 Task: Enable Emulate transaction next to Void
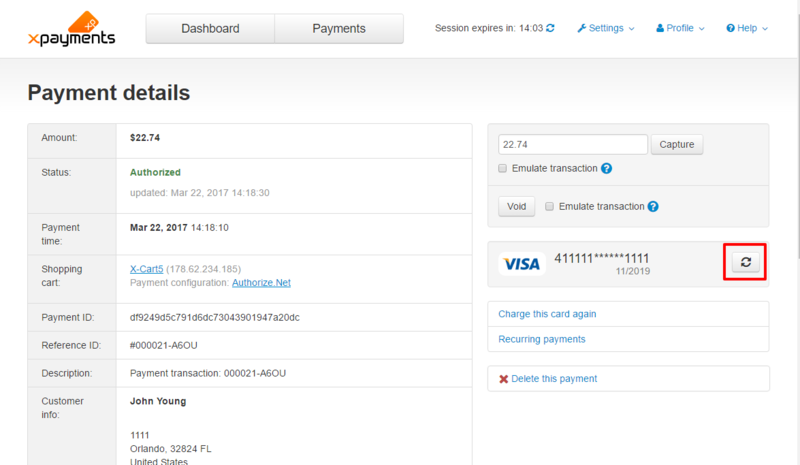pyautogui.click(x=549, y=206)
